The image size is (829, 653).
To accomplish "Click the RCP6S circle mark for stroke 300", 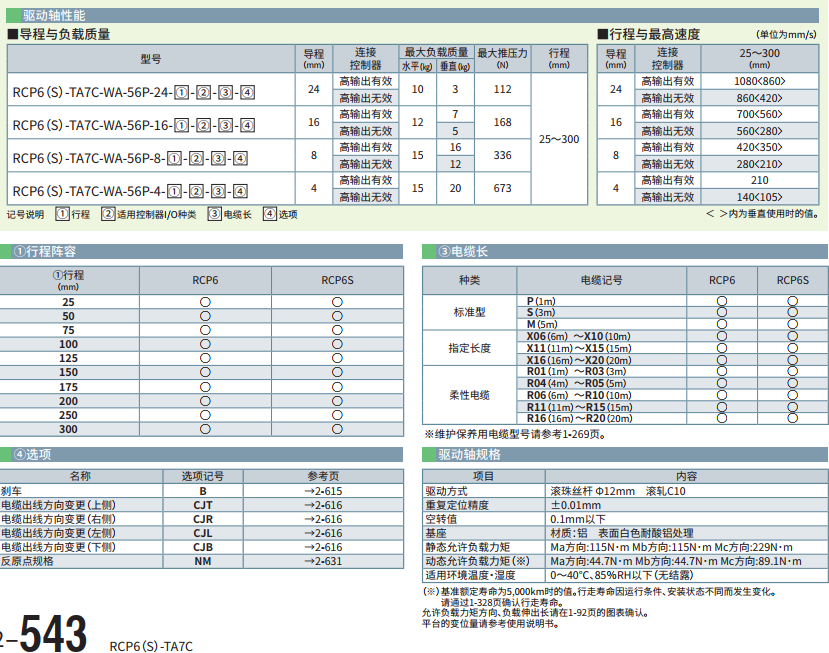I will click(x=337, y=429).
